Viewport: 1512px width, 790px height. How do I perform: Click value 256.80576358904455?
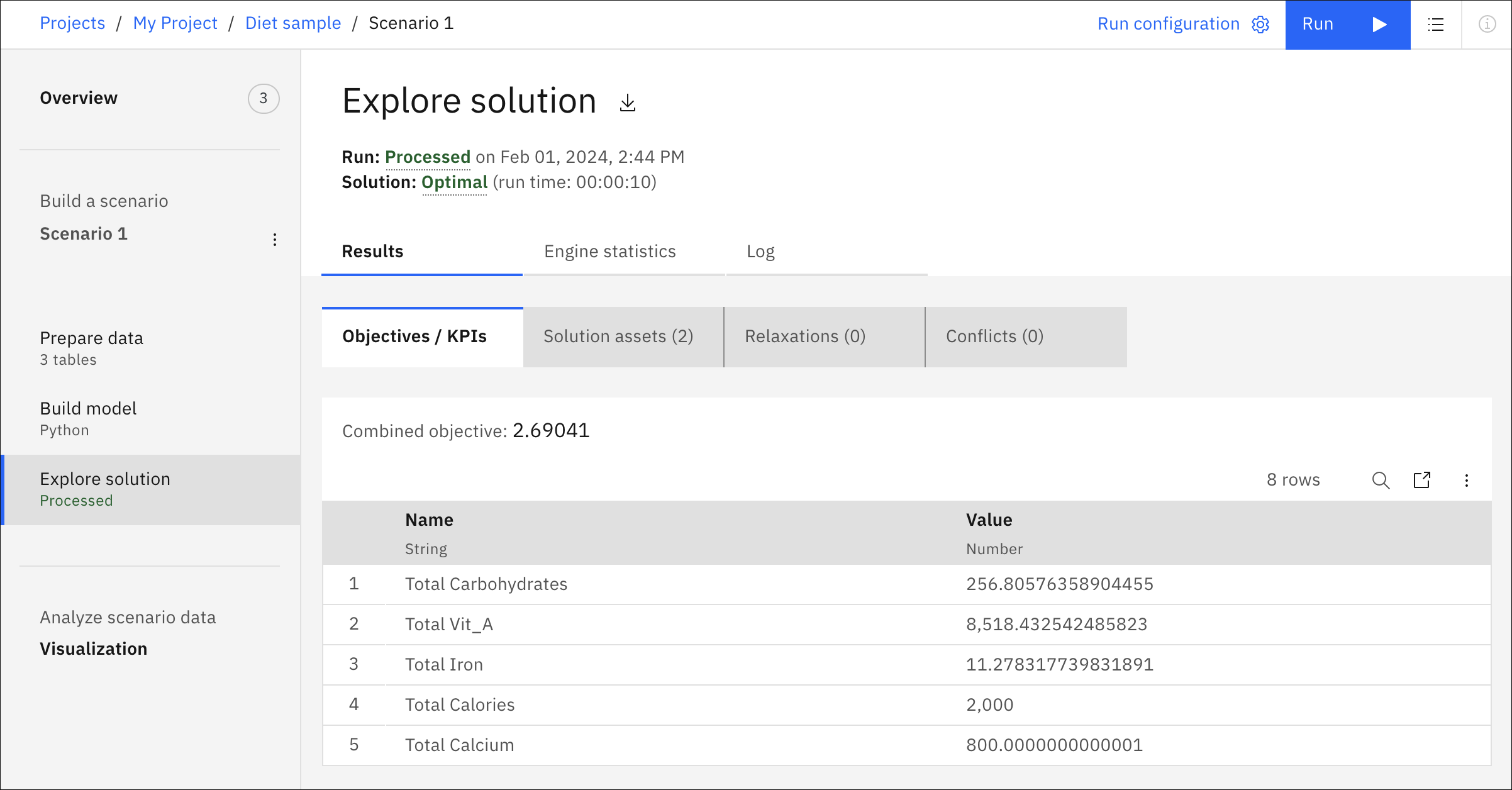pyautogui.click(x=1060, y=584)
